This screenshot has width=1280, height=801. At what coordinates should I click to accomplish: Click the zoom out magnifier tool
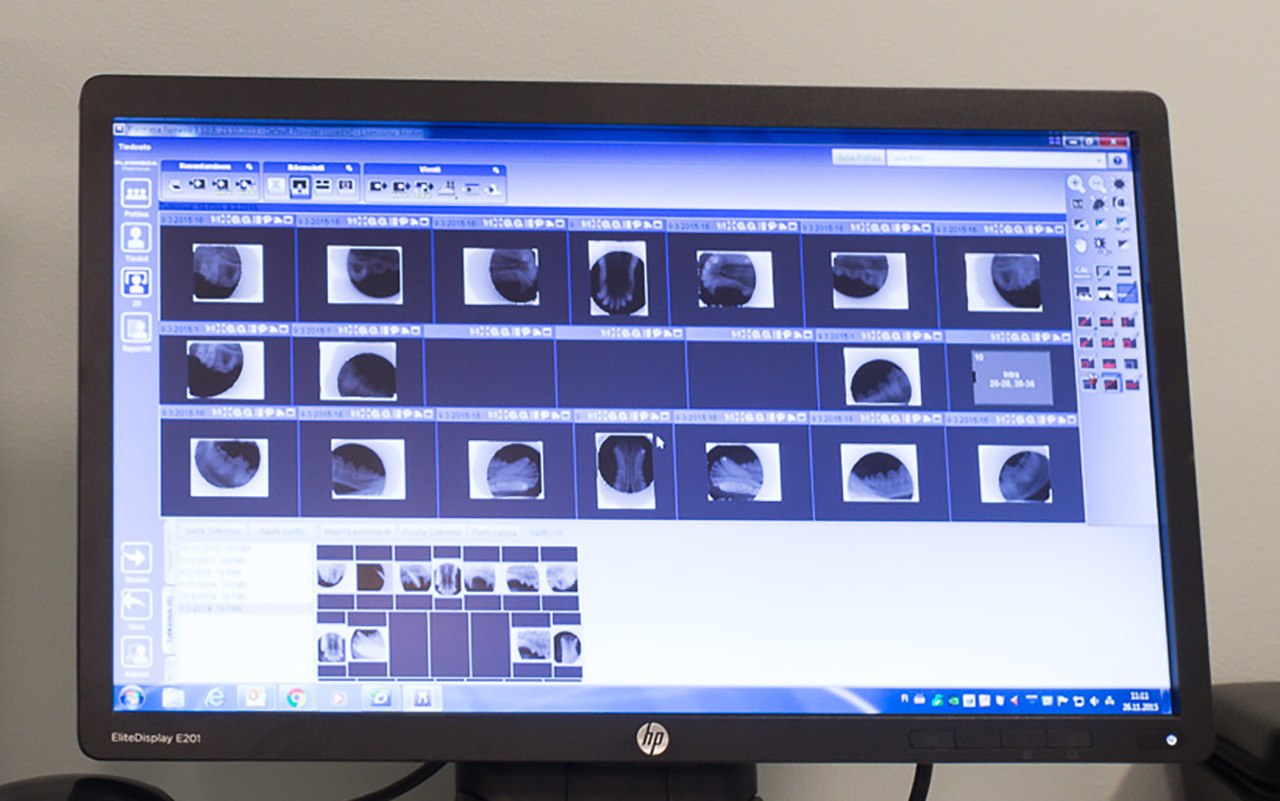pos(1097,184)
